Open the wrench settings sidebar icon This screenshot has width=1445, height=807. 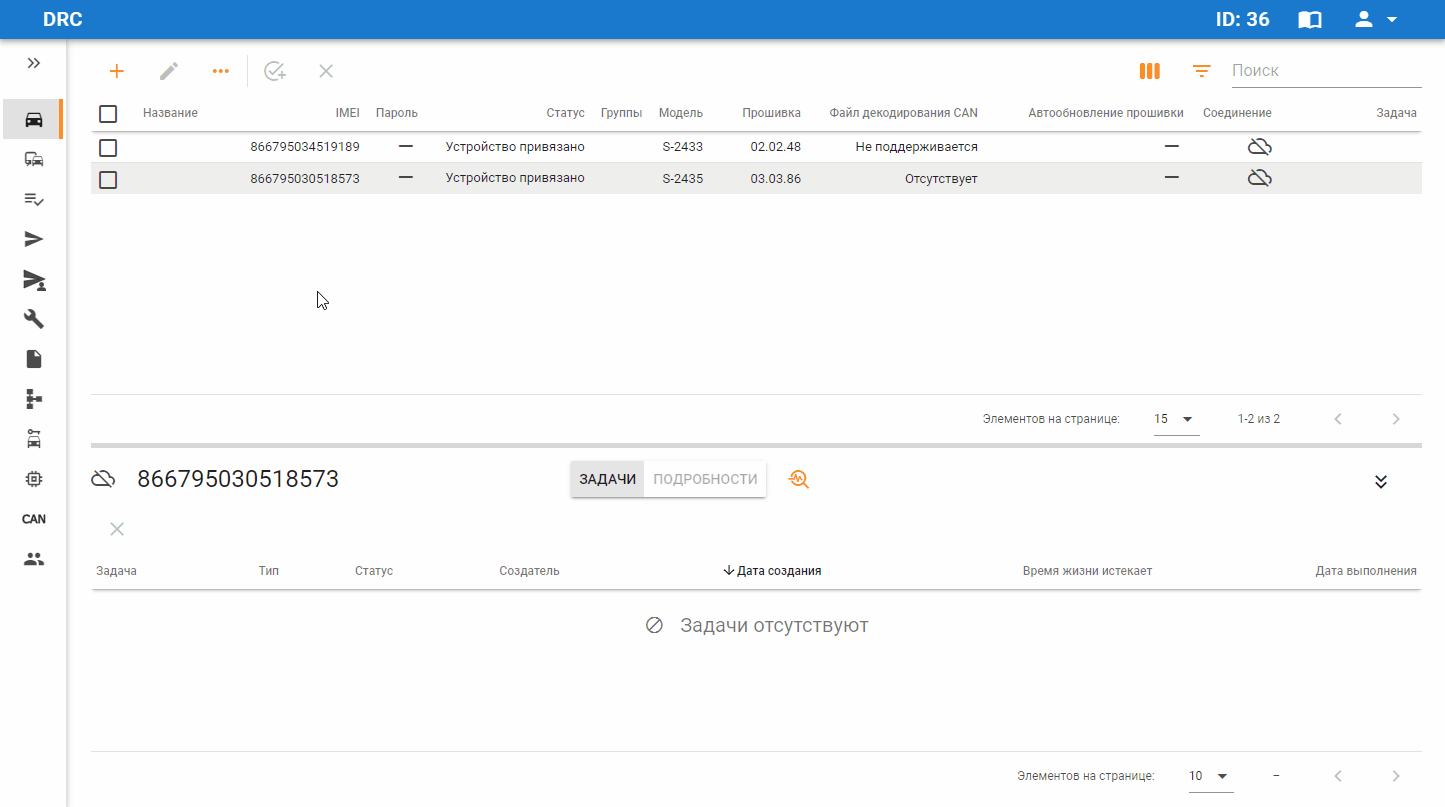(34, 319)
